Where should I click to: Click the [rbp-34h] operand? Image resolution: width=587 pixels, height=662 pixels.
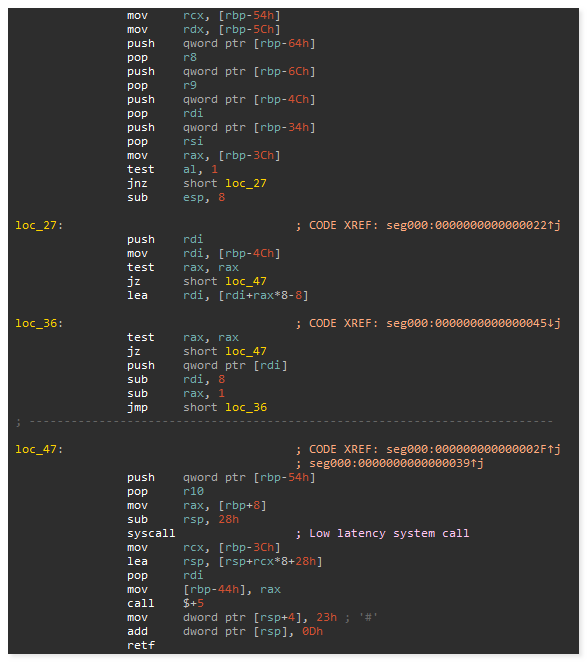284,128
